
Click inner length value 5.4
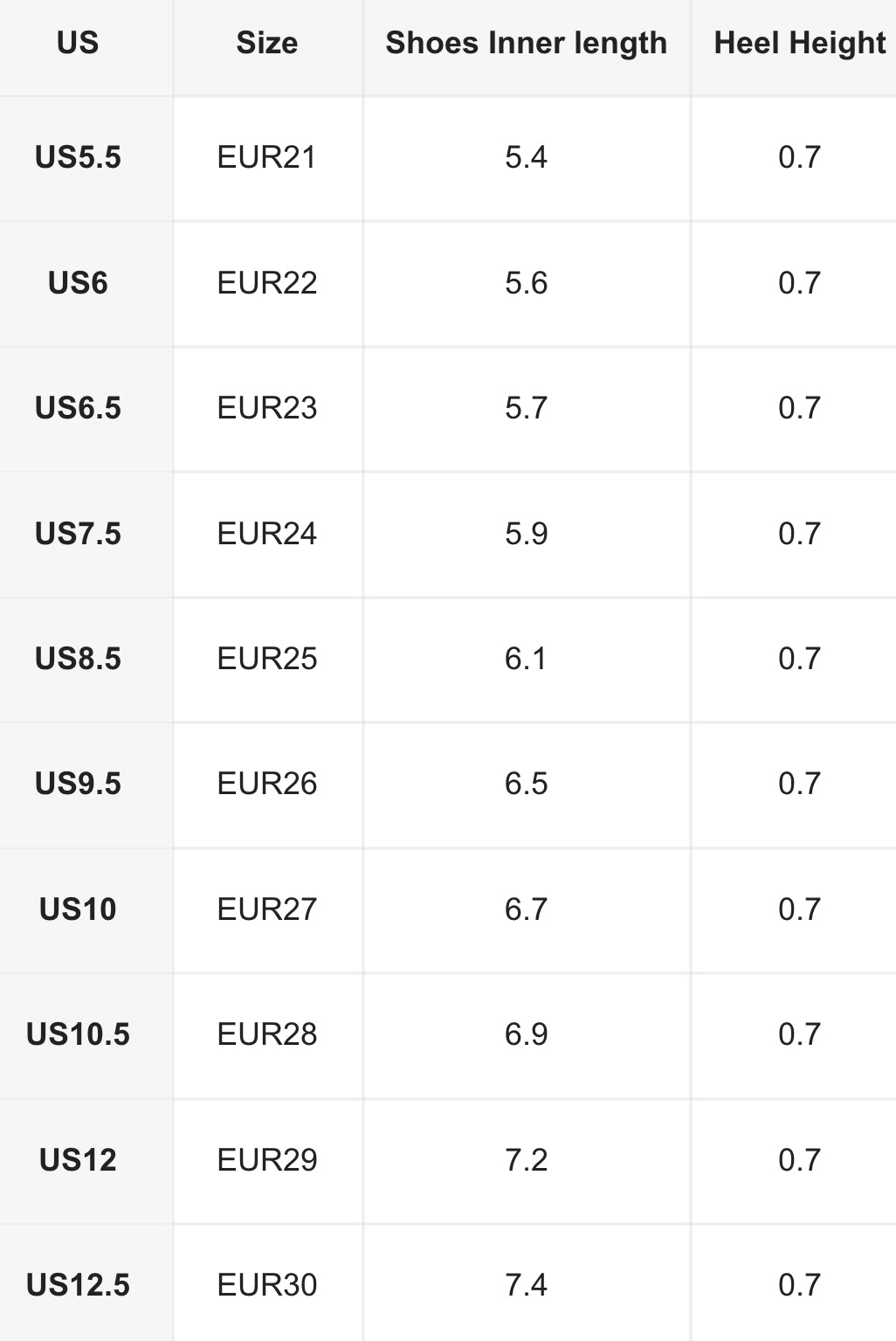click(x=526, y=157)
